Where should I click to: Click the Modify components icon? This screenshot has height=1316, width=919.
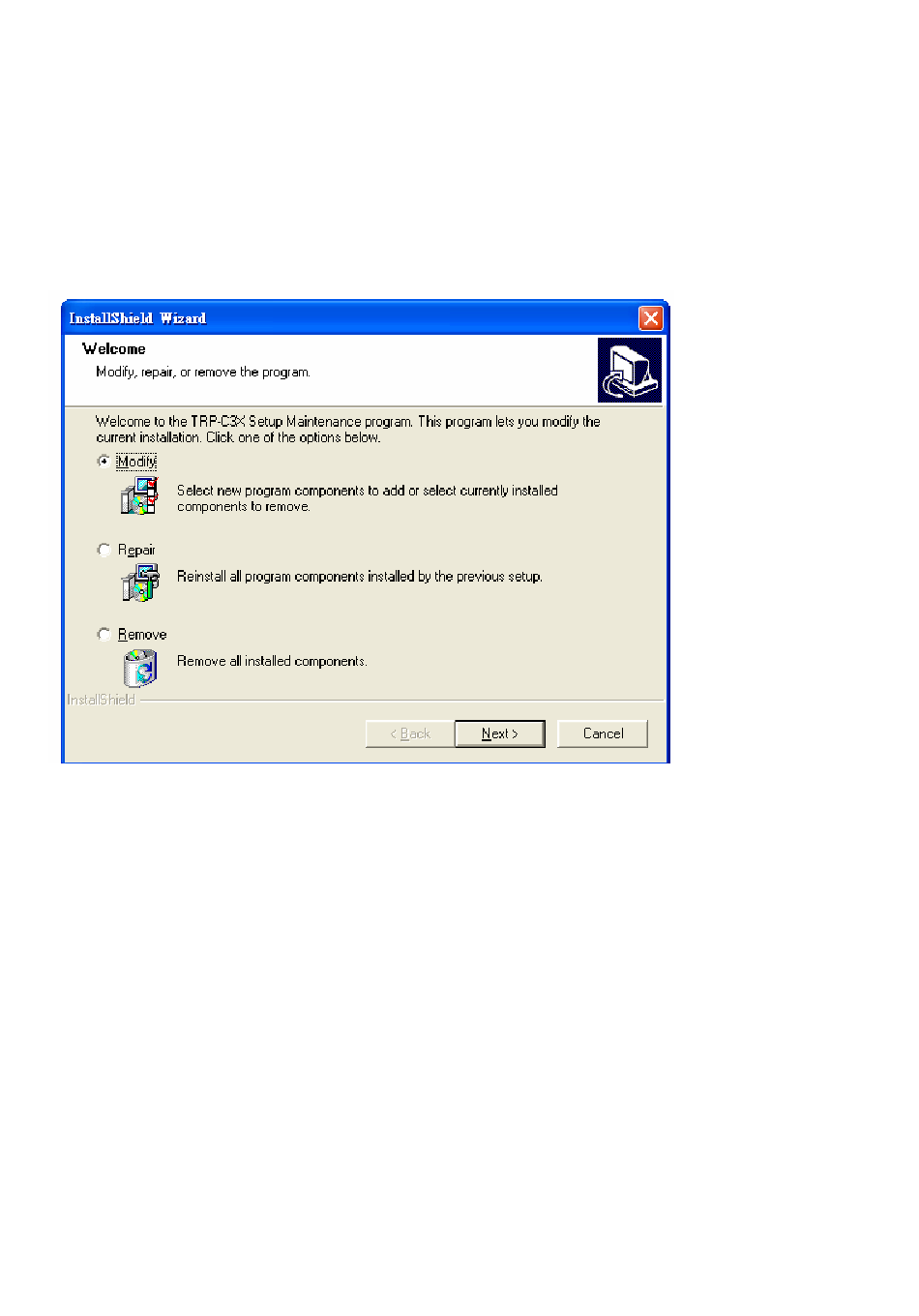(139, 495)
